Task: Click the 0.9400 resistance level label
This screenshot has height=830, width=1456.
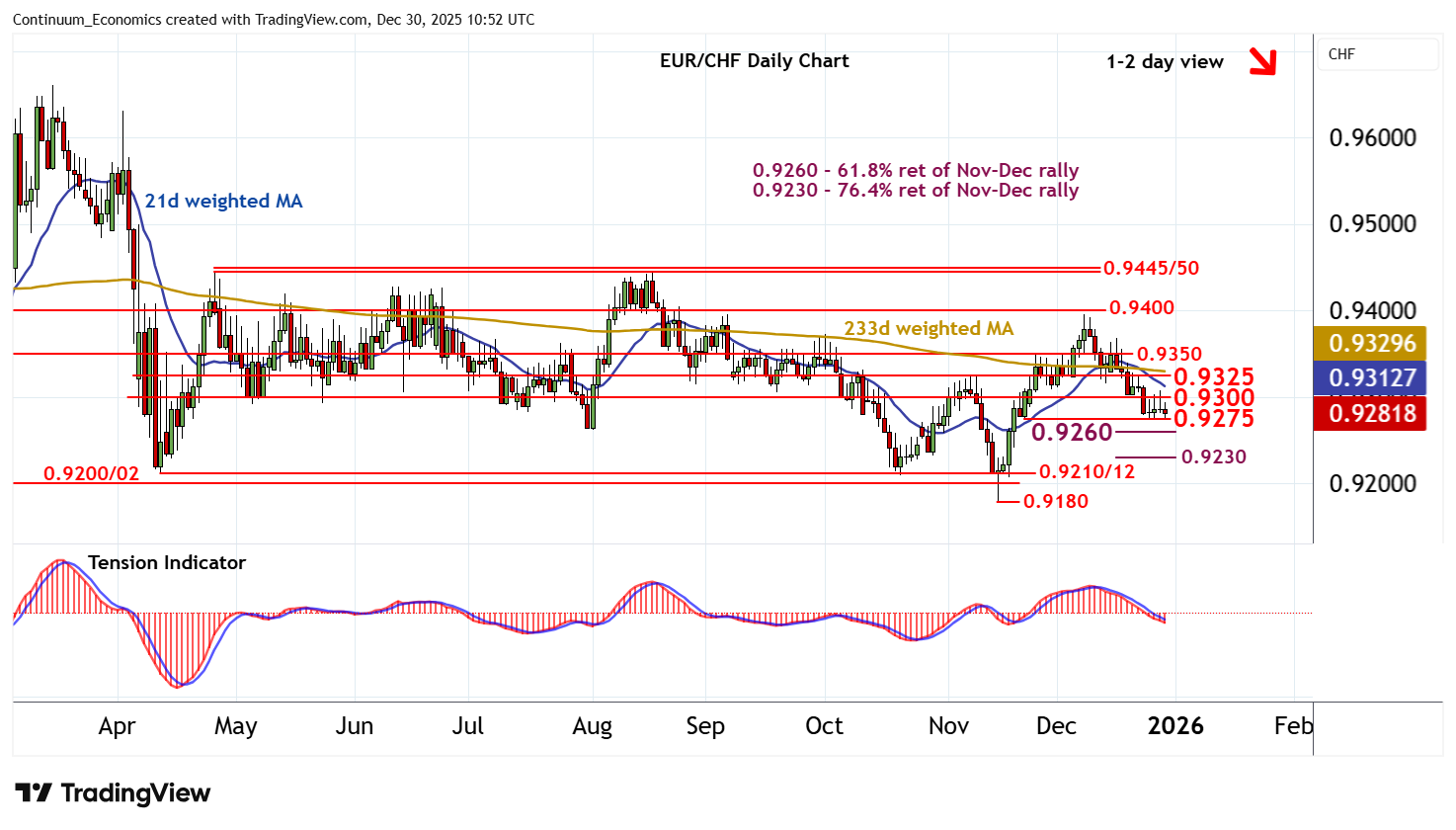Action: coord(1141,308)
